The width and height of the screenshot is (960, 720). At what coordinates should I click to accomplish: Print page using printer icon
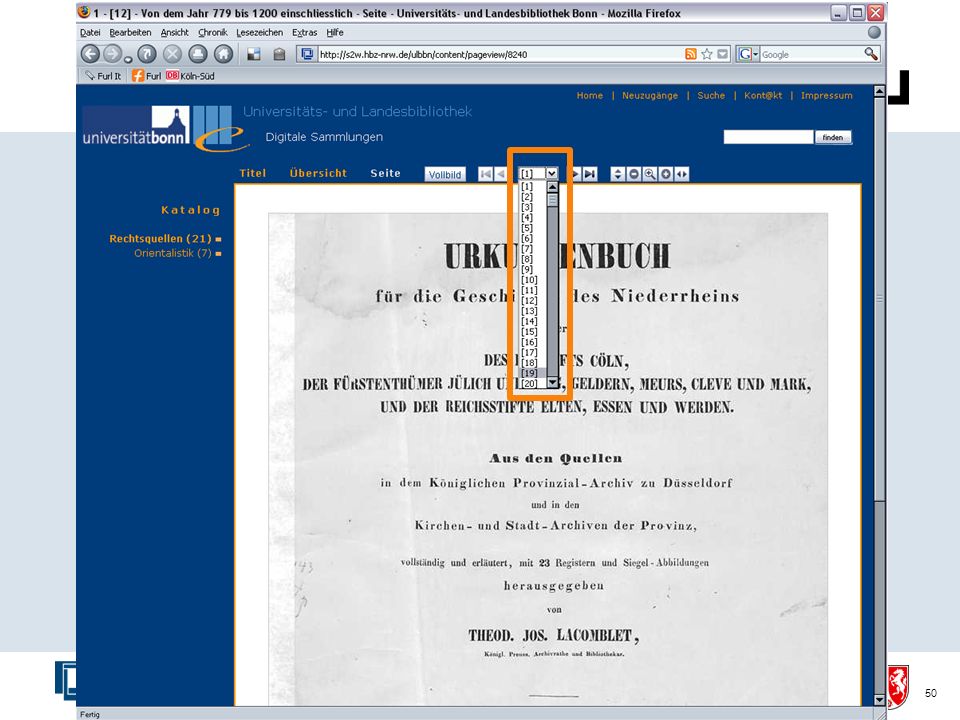(198, 54)
